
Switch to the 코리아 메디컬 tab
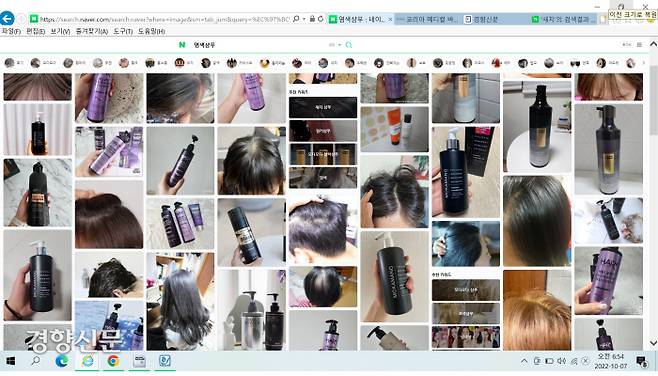[428, 19]
